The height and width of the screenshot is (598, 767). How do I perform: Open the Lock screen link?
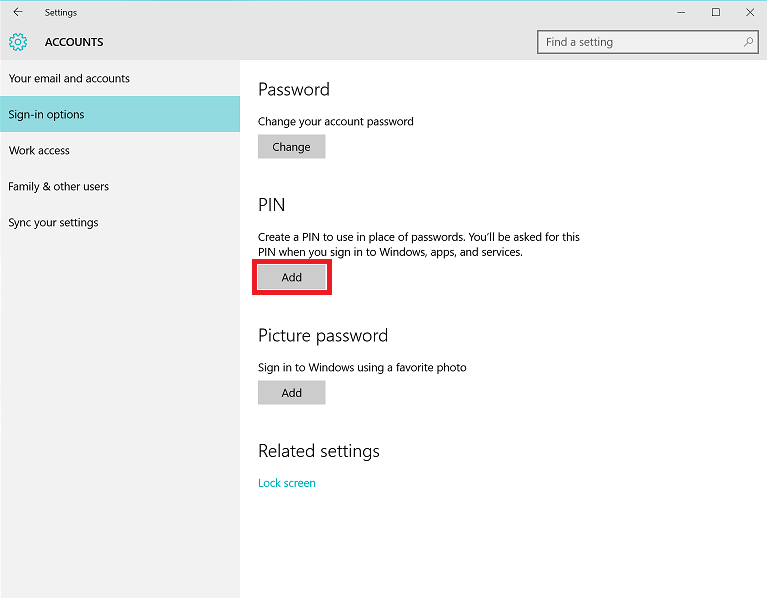point(287,483)
